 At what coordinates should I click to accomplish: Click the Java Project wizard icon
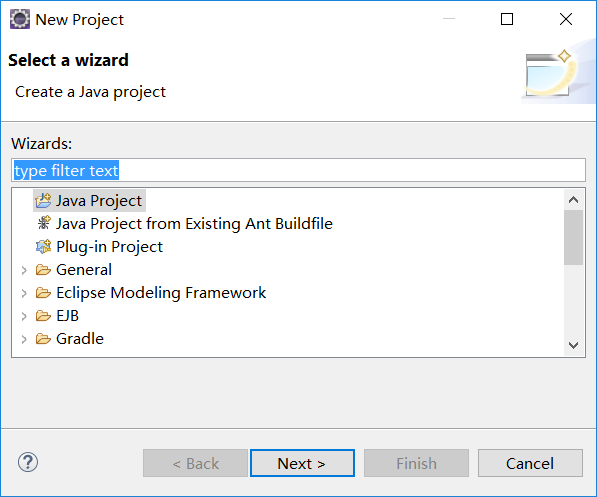[x=43, y=201]
